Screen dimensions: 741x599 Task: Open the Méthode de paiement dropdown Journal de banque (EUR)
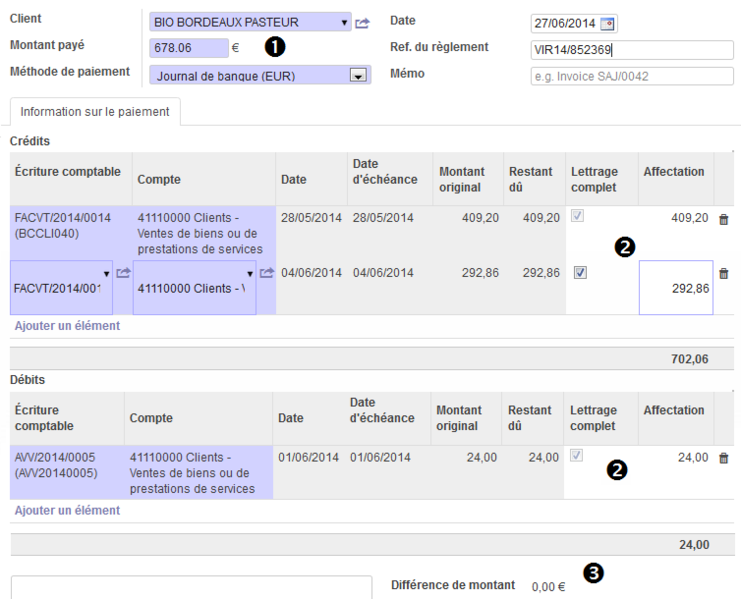pyautogui.click(x=358, y=76)
